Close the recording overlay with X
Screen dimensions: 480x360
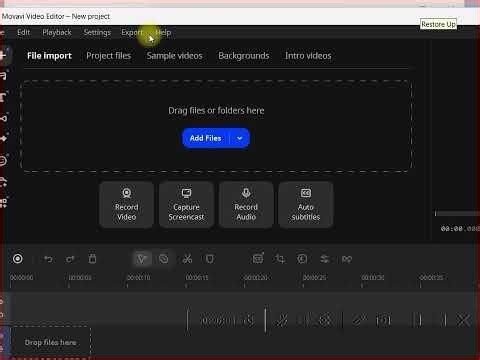pos(464,321)
